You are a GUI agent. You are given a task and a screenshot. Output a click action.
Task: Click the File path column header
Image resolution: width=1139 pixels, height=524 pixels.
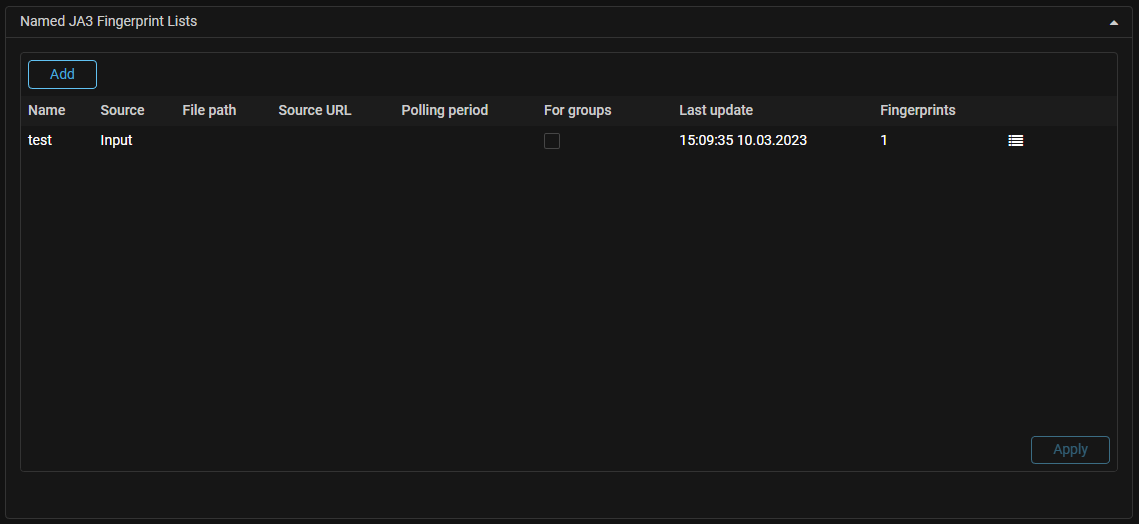(209, 110)
